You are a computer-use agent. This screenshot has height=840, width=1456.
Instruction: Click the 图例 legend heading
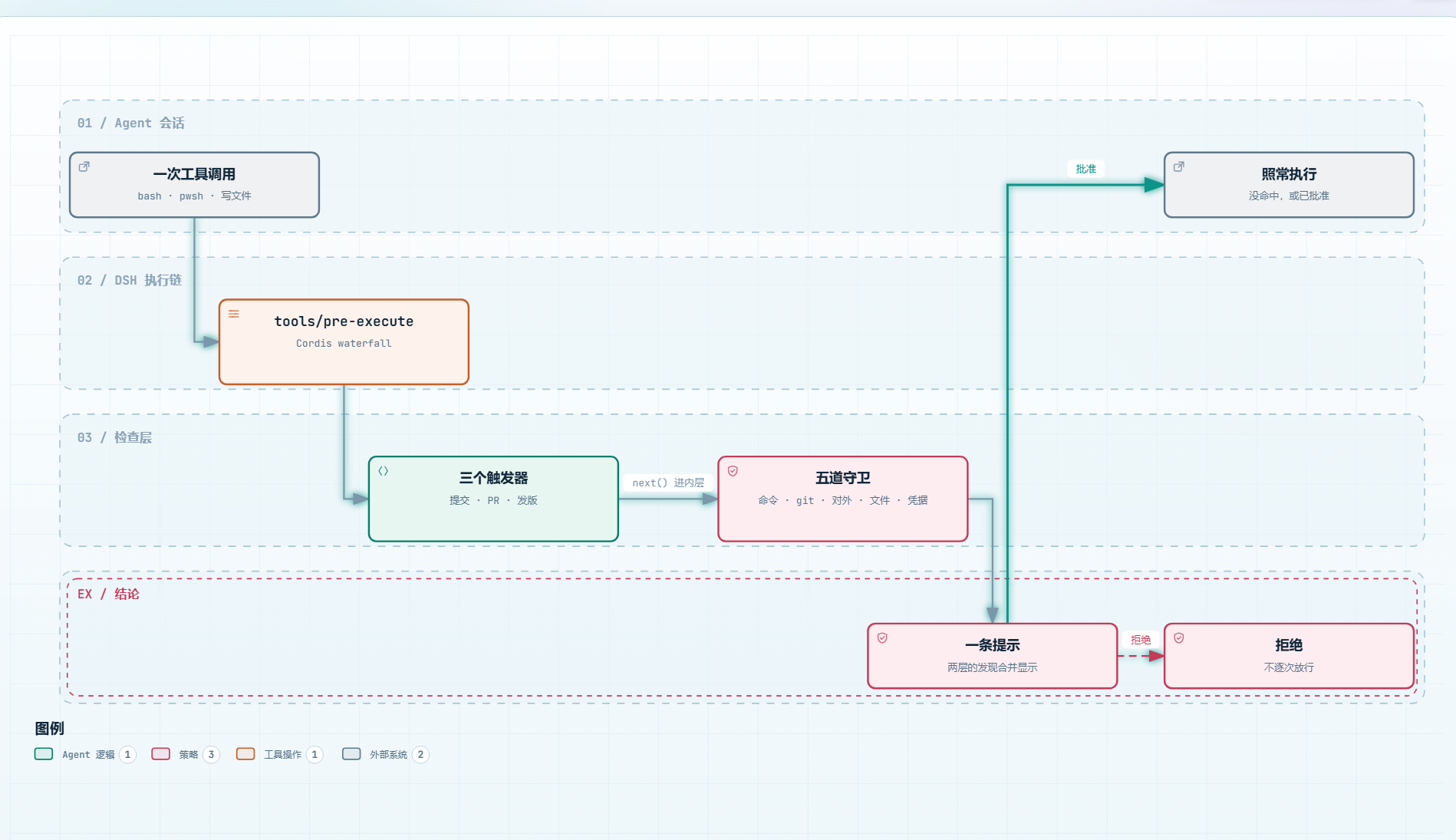(x=49, y=729)
